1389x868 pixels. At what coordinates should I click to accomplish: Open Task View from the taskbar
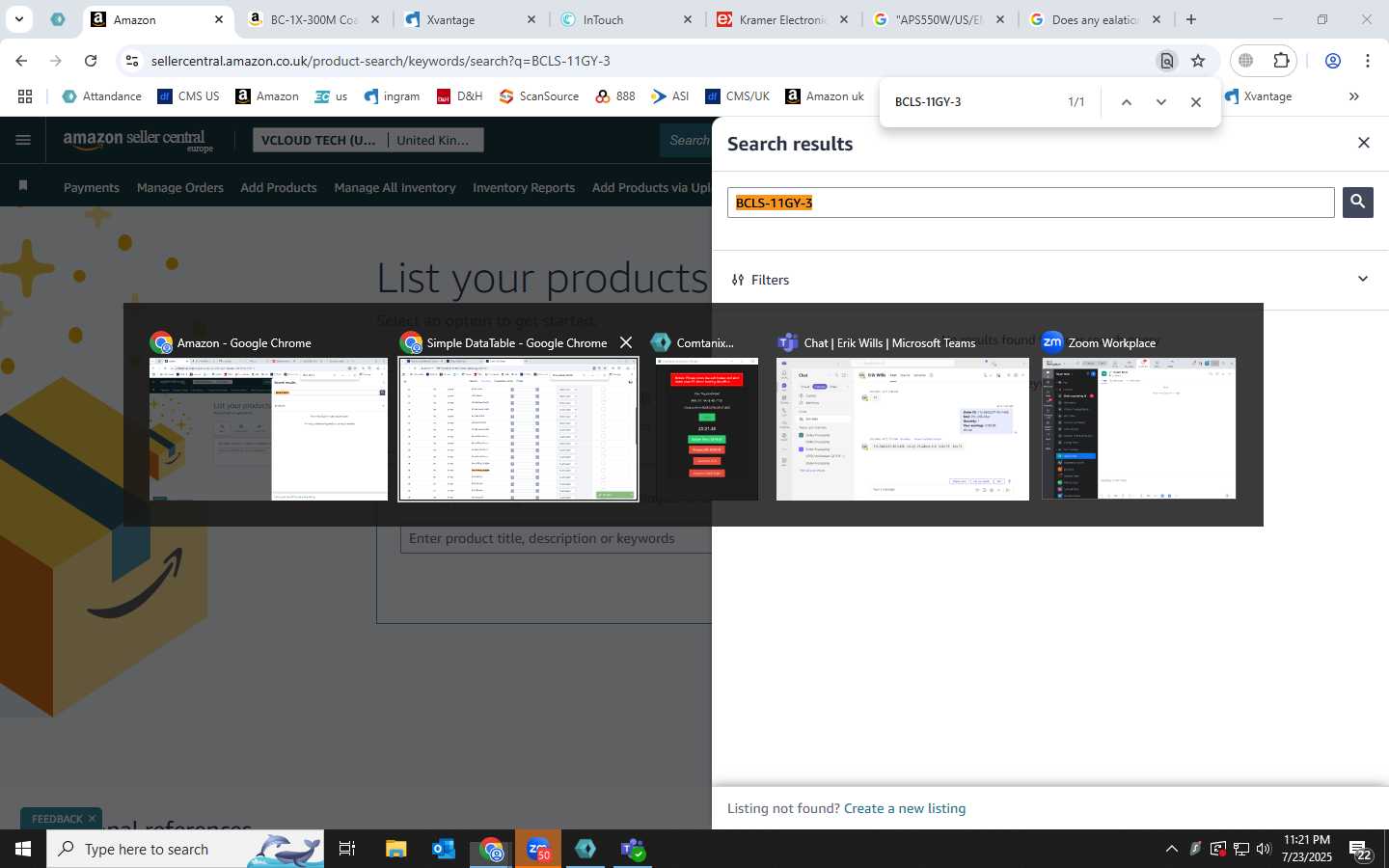point(347,849)
